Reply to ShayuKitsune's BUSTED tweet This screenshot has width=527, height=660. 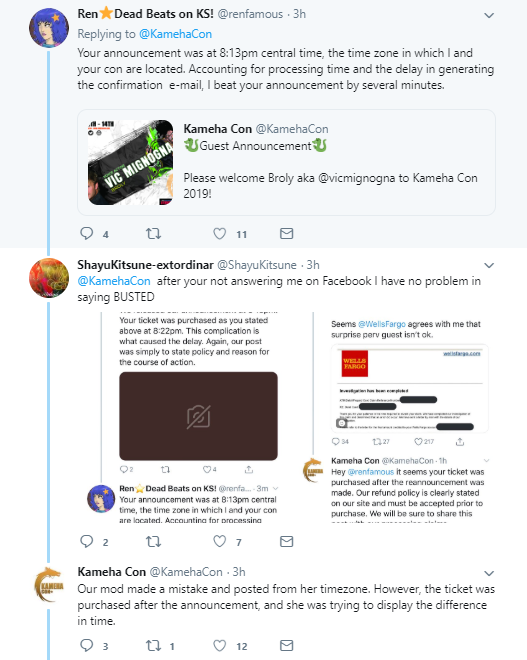coord(87,541)
